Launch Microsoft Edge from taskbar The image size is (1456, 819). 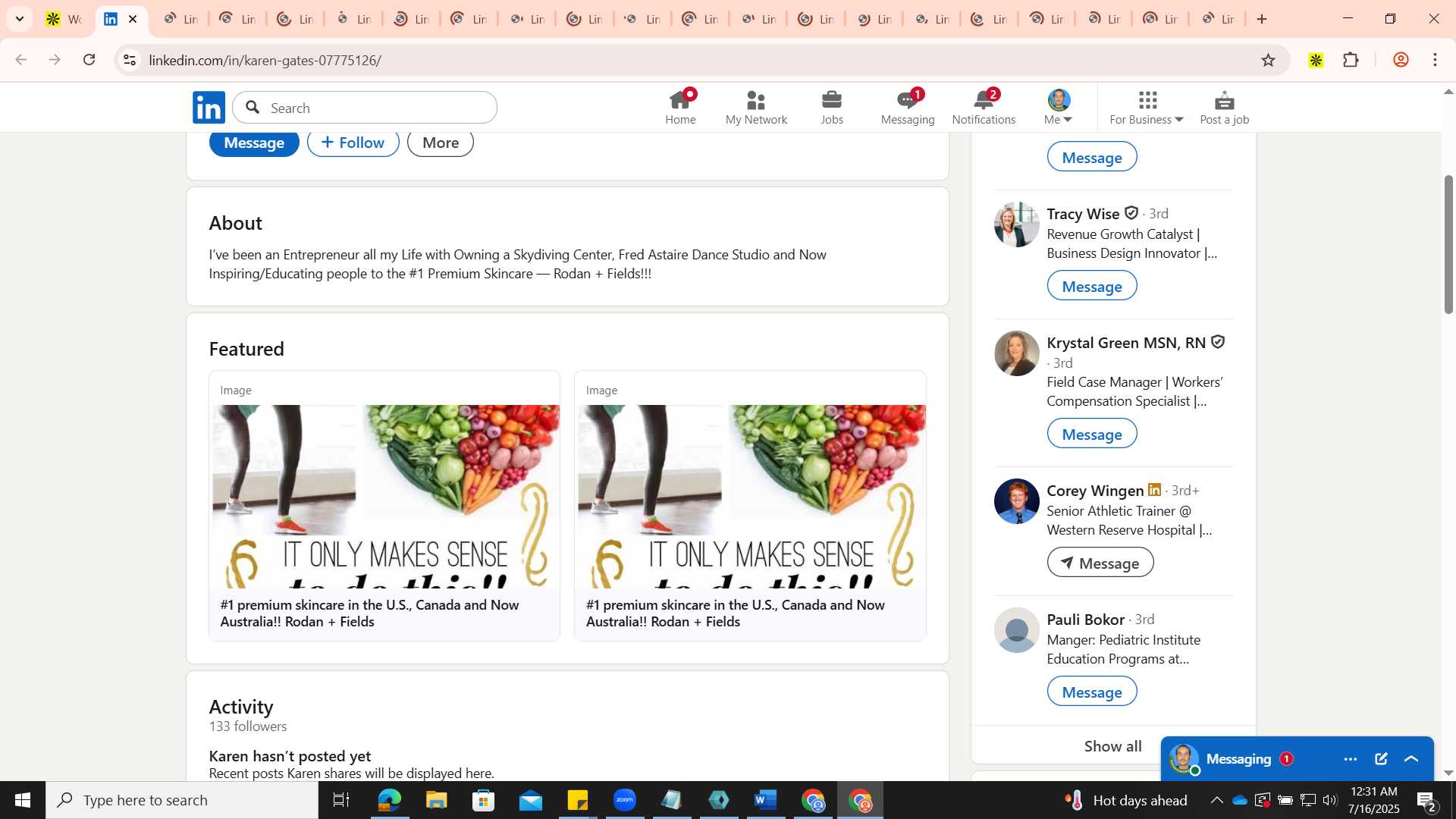(x=389, y=800)
